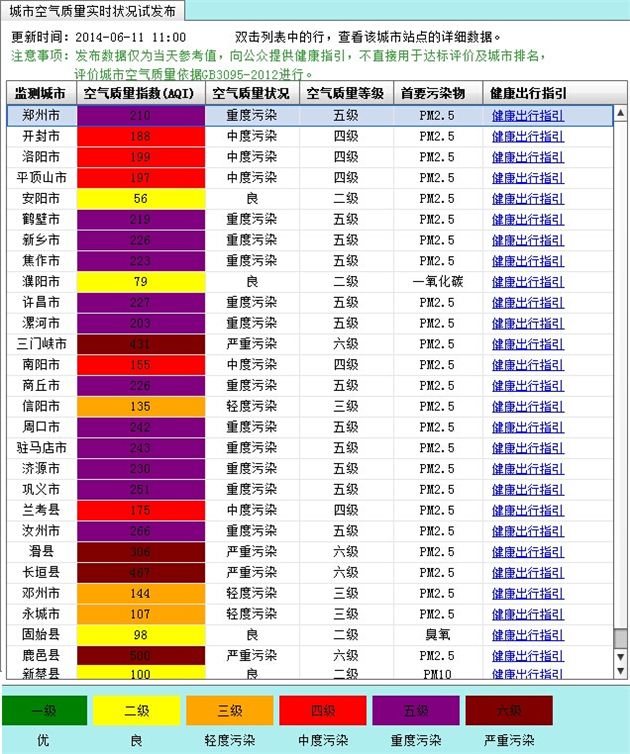This screenshot has height=754, width=630.
Task: Click the 首要污染物 column header
Action: click(x=438, y=93)
